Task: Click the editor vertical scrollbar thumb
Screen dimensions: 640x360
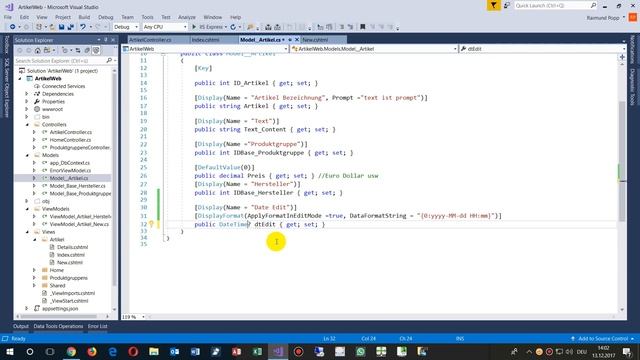Action: [622, 161]
